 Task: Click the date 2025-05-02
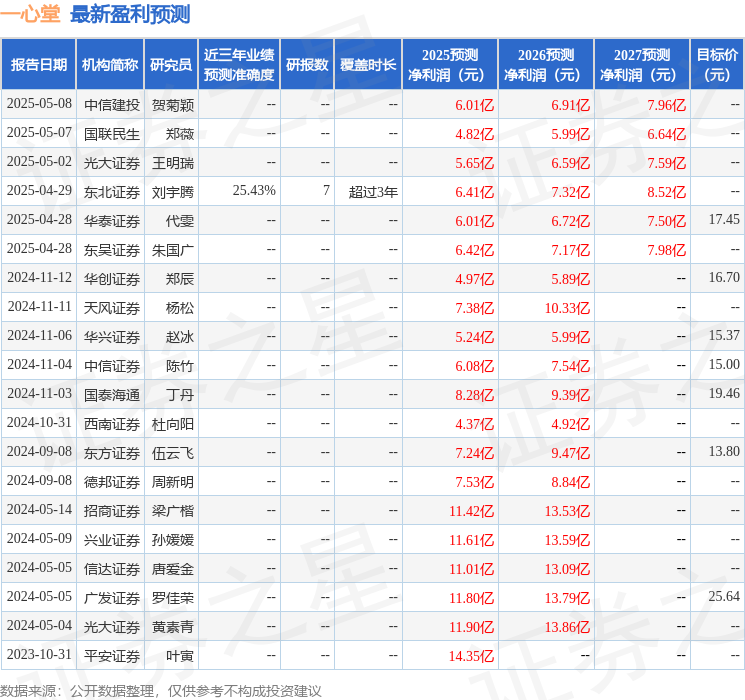point(39,162)
